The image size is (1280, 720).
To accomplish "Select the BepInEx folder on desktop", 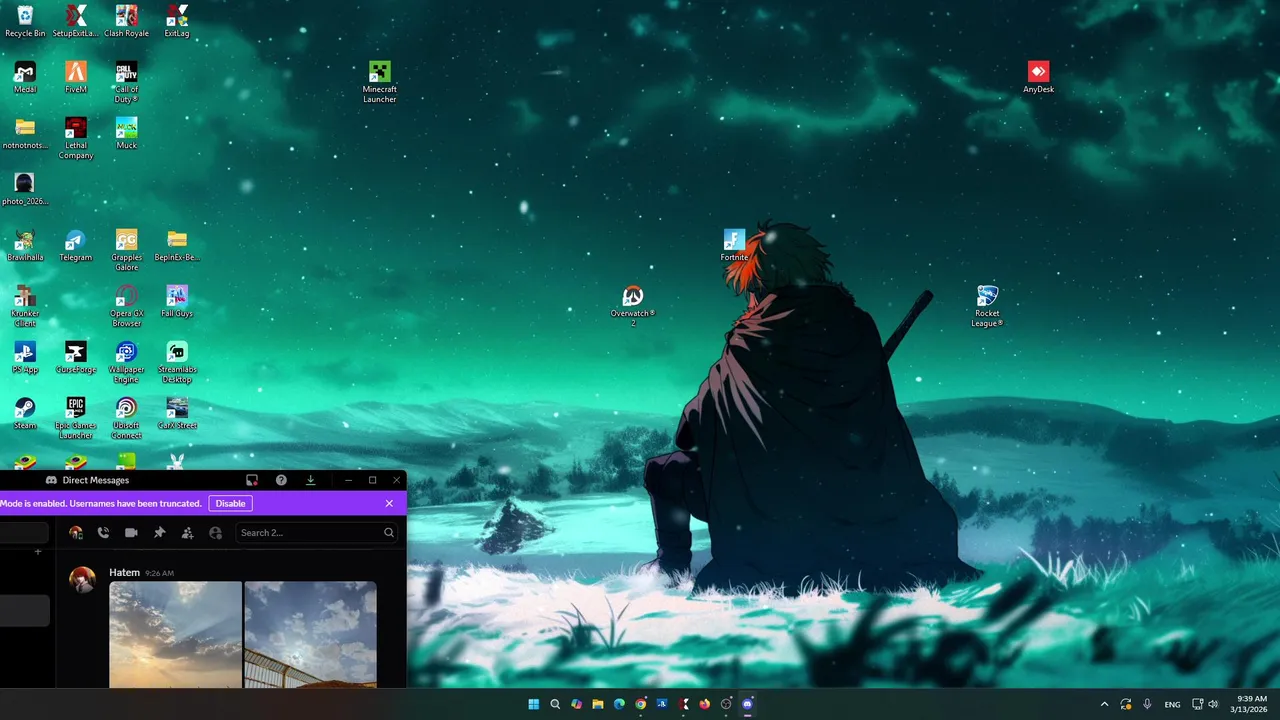I will (x=177, y=246).
